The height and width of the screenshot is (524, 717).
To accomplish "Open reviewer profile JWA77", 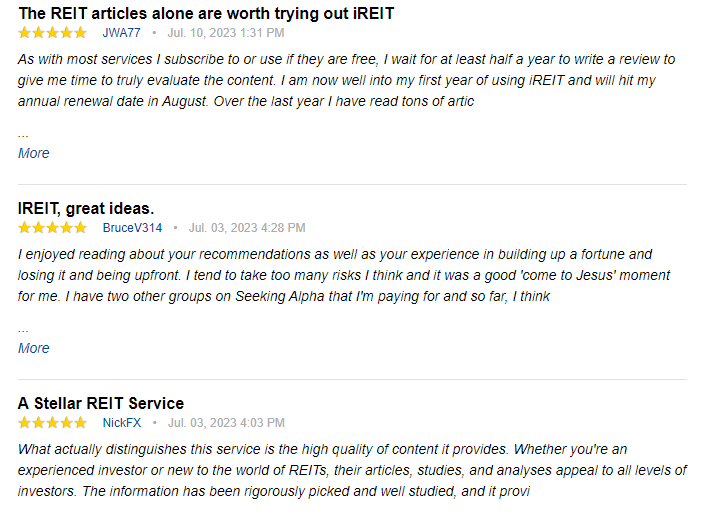I will pos(121,33).
